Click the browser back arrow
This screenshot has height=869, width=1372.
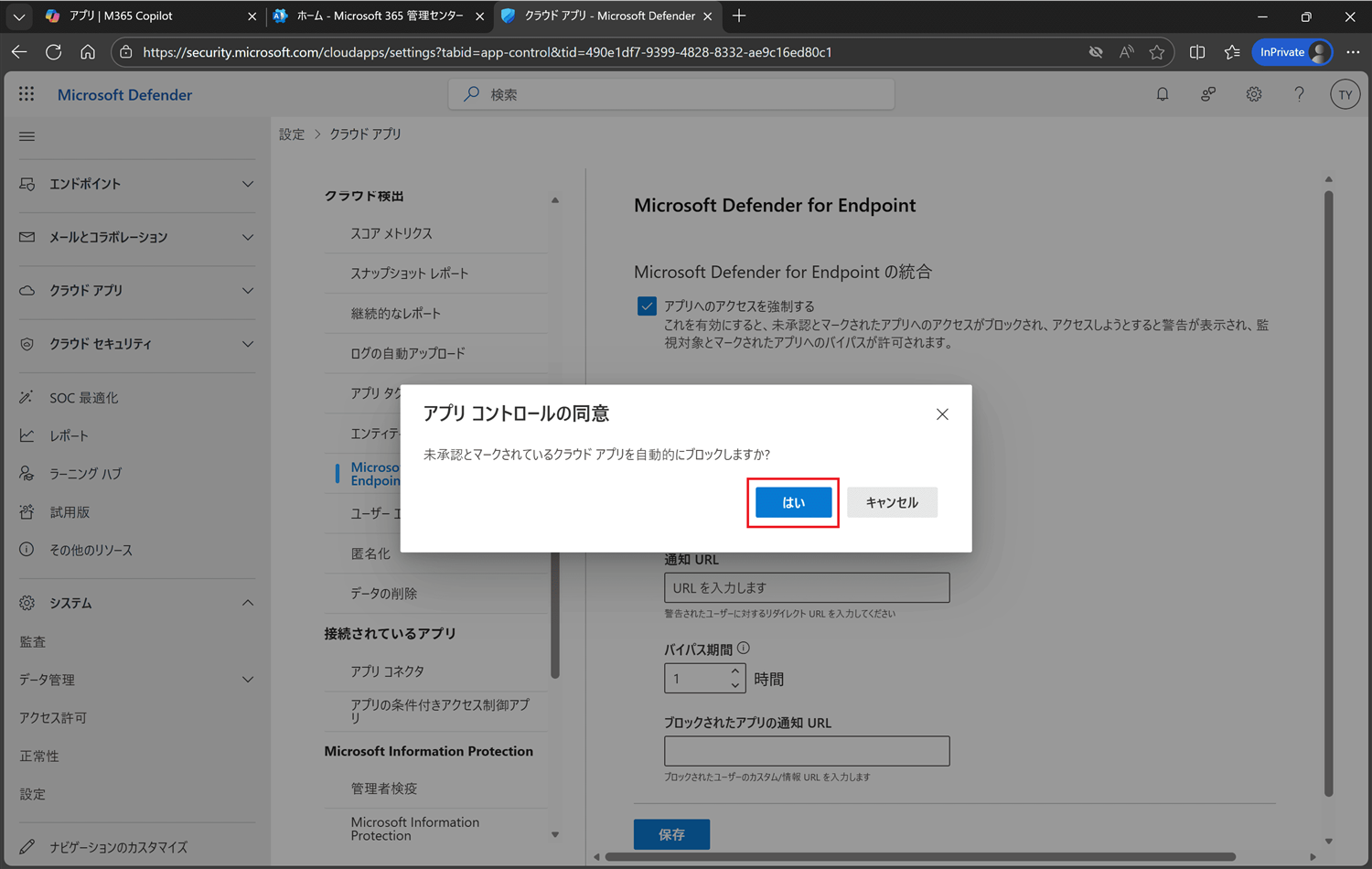tap(19, 52)
